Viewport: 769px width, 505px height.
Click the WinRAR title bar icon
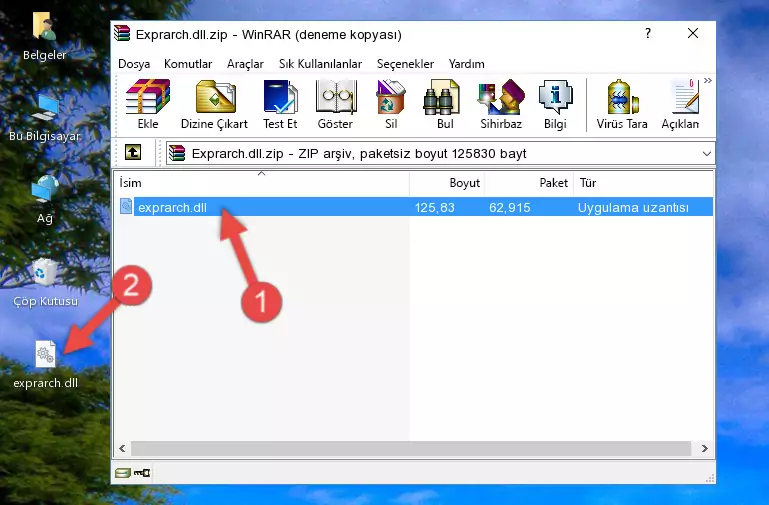tap(122, 34)
